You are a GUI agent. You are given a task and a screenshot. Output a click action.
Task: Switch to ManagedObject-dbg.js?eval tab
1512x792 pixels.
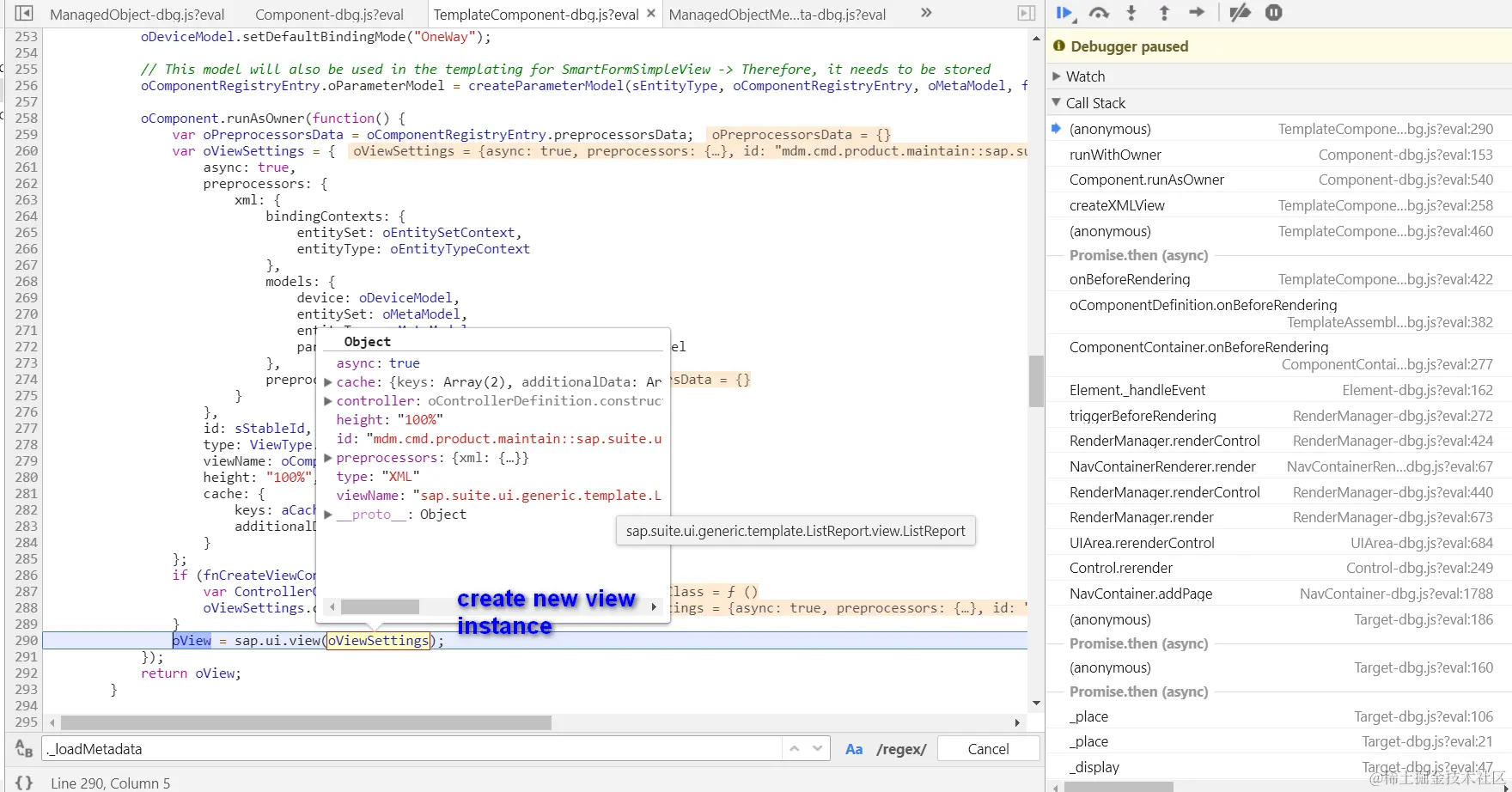coord(137,15)
